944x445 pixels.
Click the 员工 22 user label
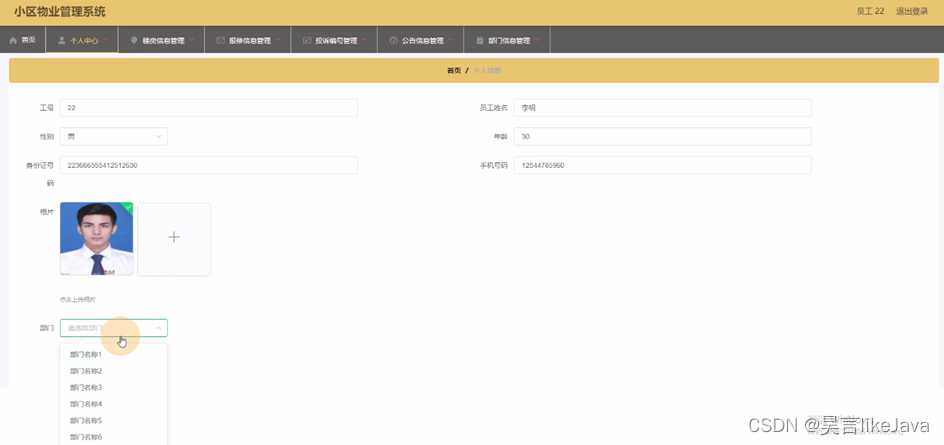pyautogui.click(x=870, y=11)
